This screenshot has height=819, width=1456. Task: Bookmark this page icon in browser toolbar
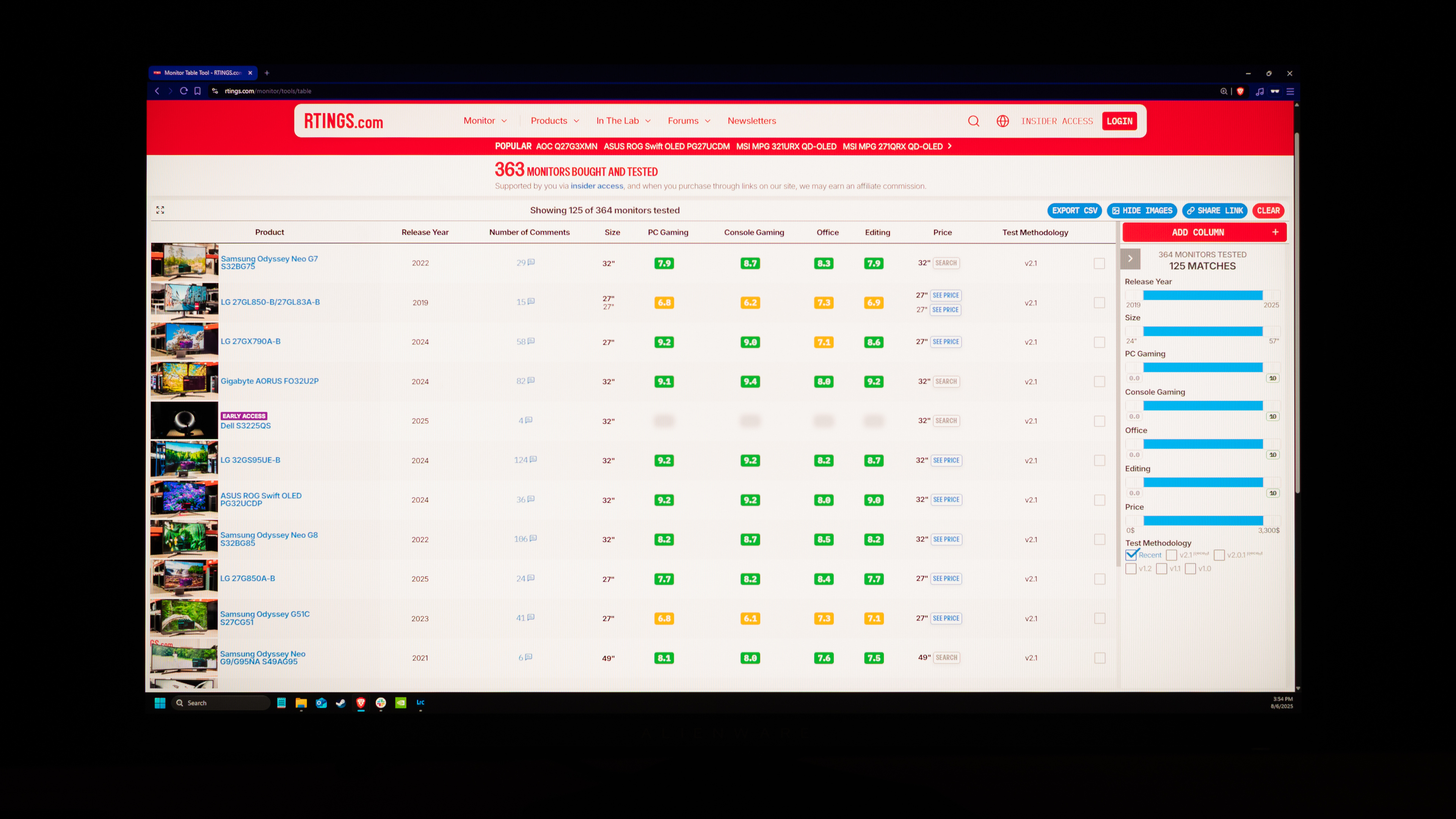197,91
